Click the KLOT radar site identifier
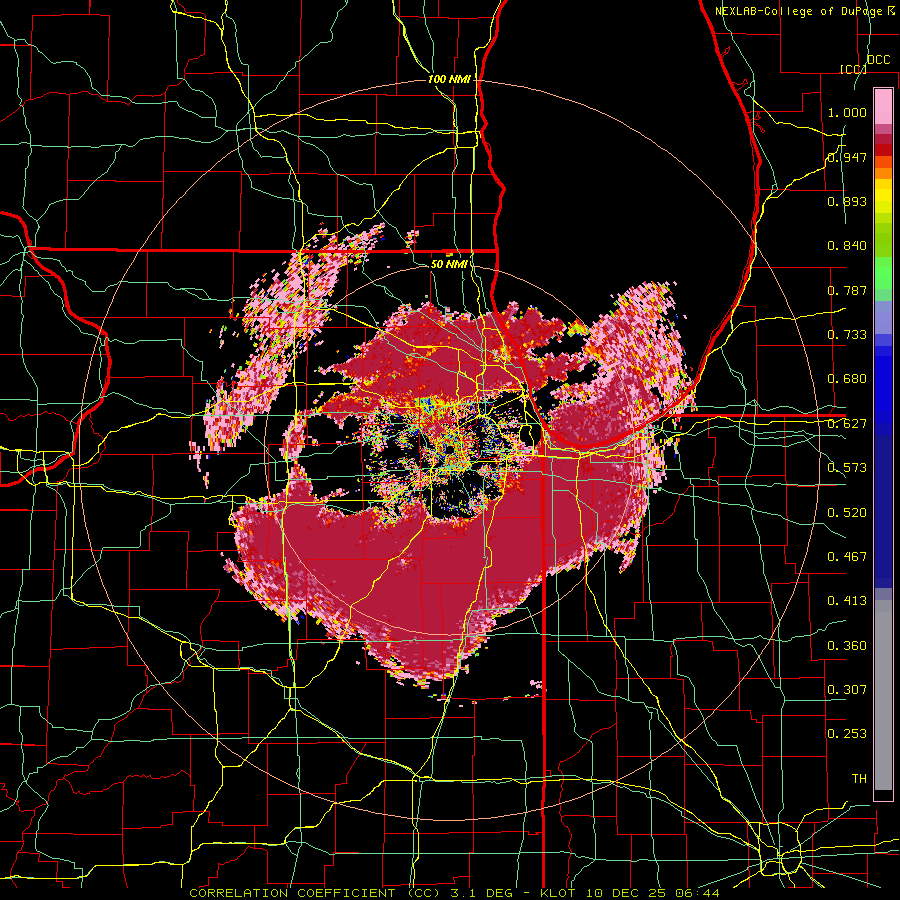 559,893
